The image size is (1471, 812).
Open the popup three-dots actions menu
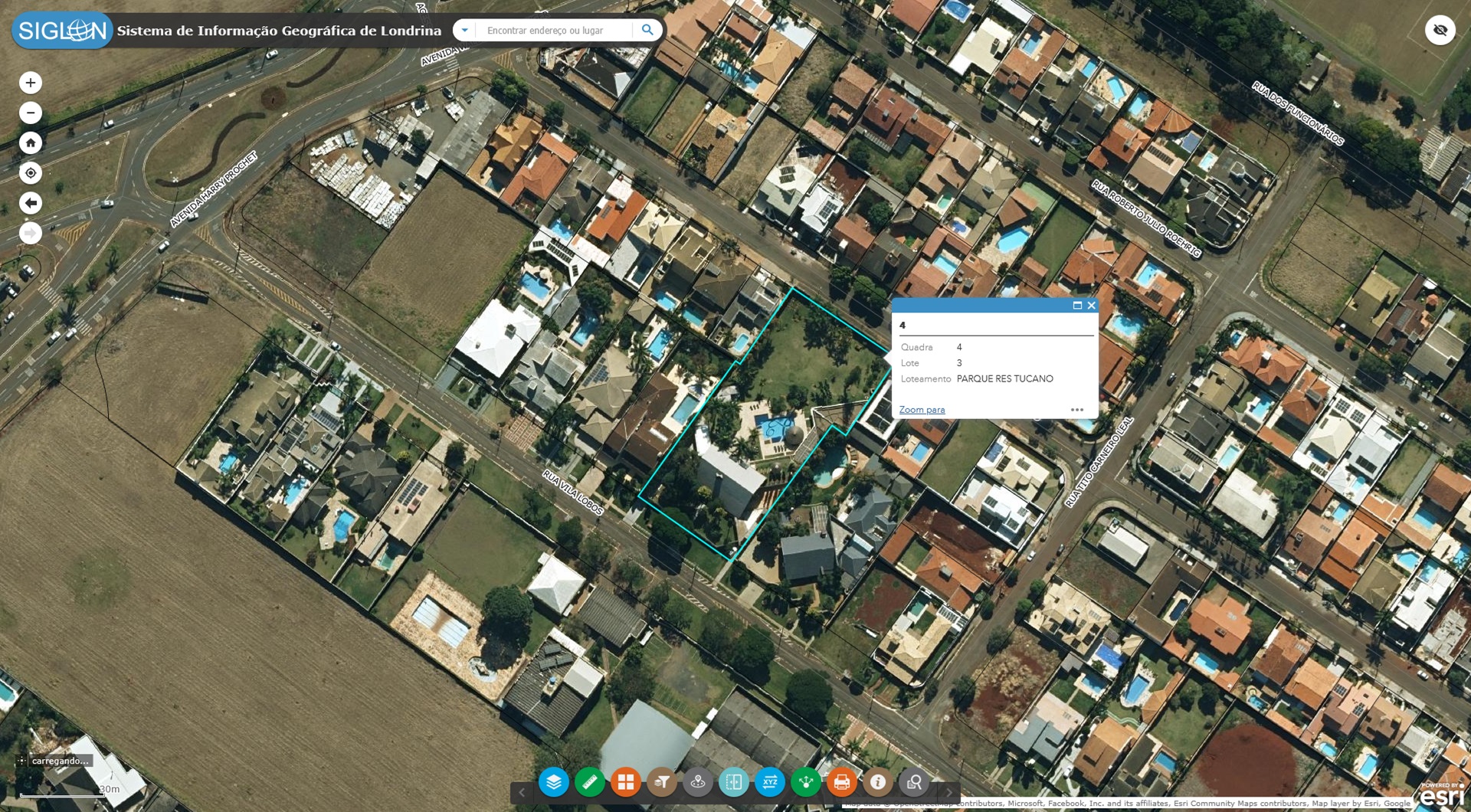tap(1077, 410)
